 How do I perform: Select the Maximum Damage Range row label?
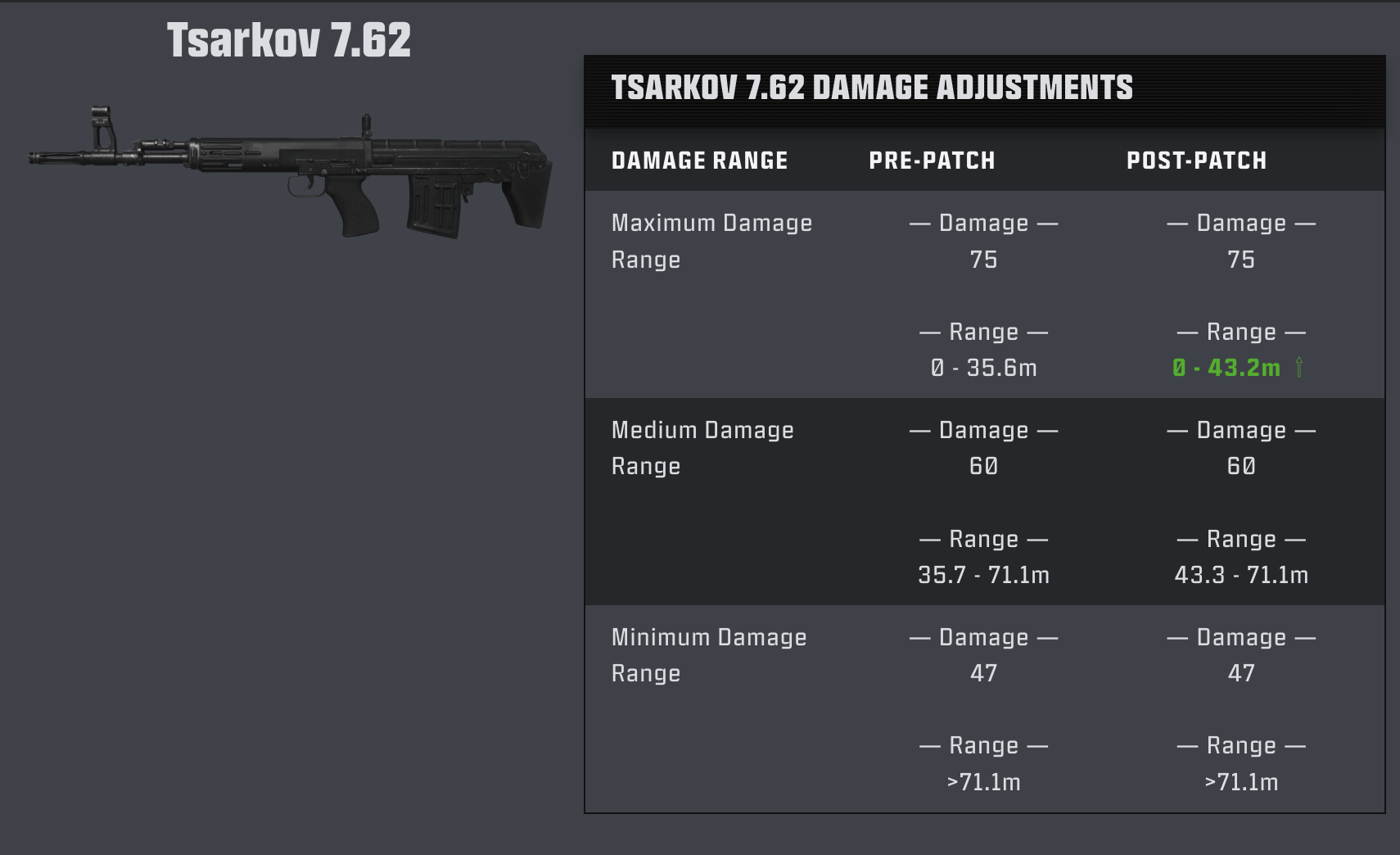(x=711, y=241)
